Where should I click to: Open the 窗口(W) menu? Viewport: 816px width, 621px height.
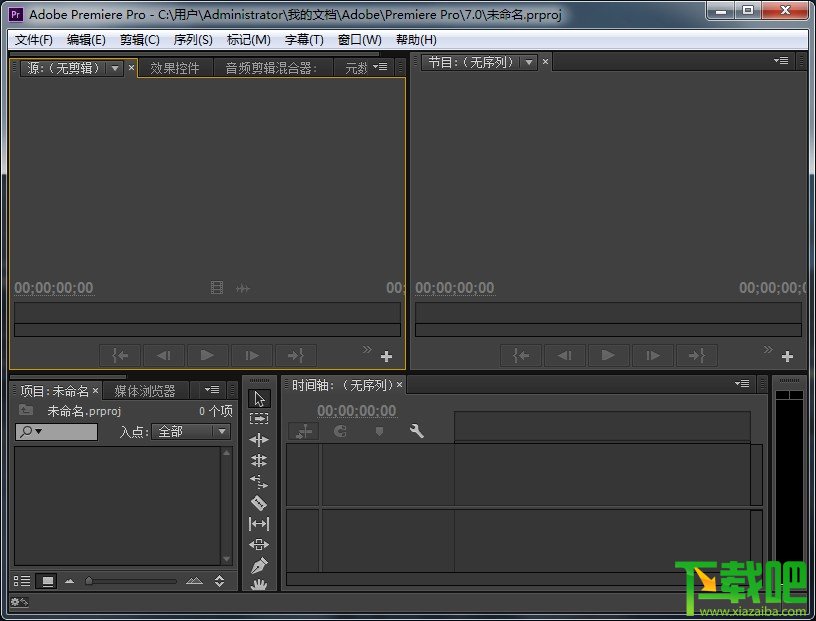click(x=360, y=40)
